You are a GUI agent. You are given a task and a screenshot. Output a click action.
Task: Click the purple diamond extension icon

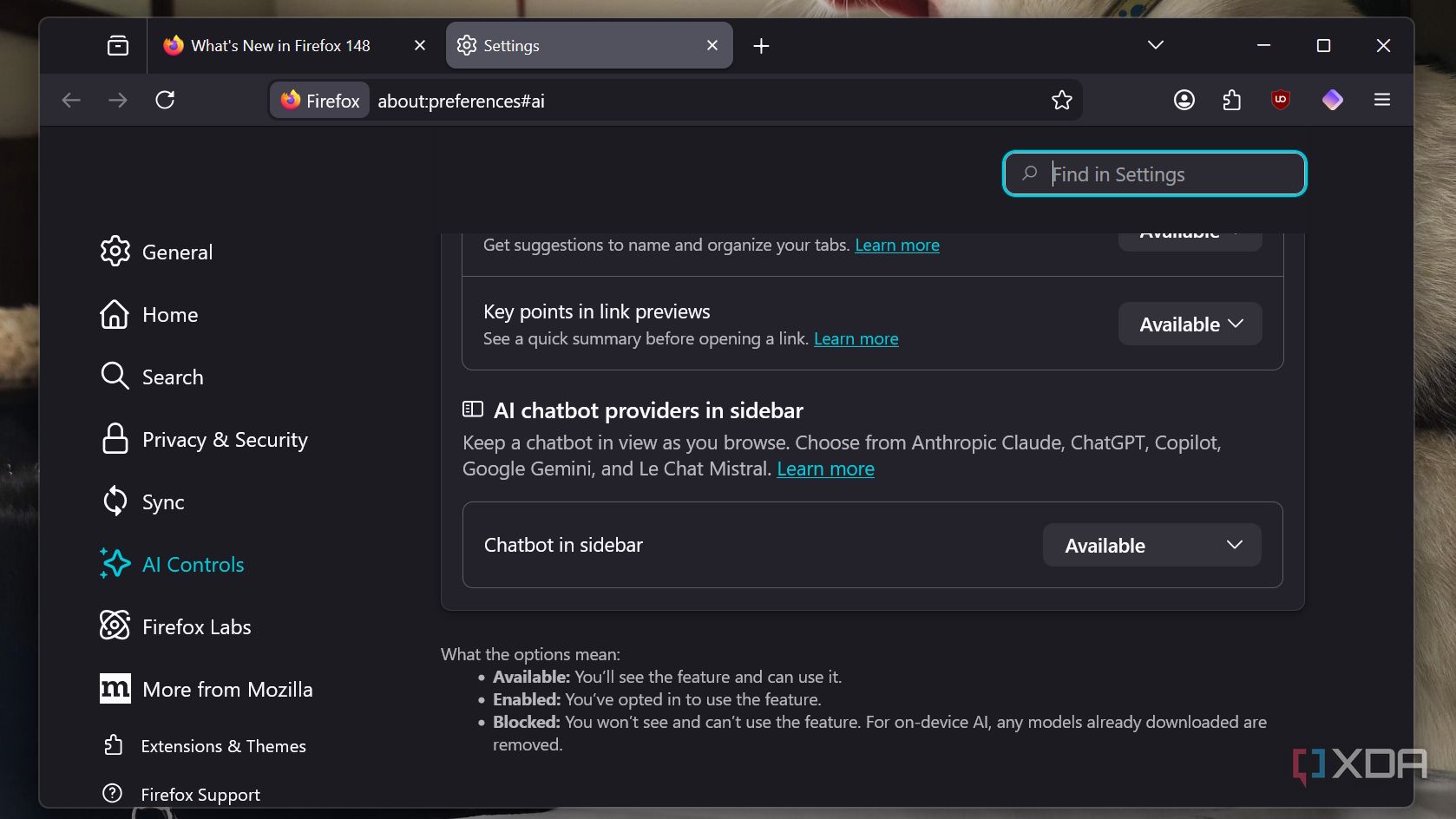[1333, 101]
